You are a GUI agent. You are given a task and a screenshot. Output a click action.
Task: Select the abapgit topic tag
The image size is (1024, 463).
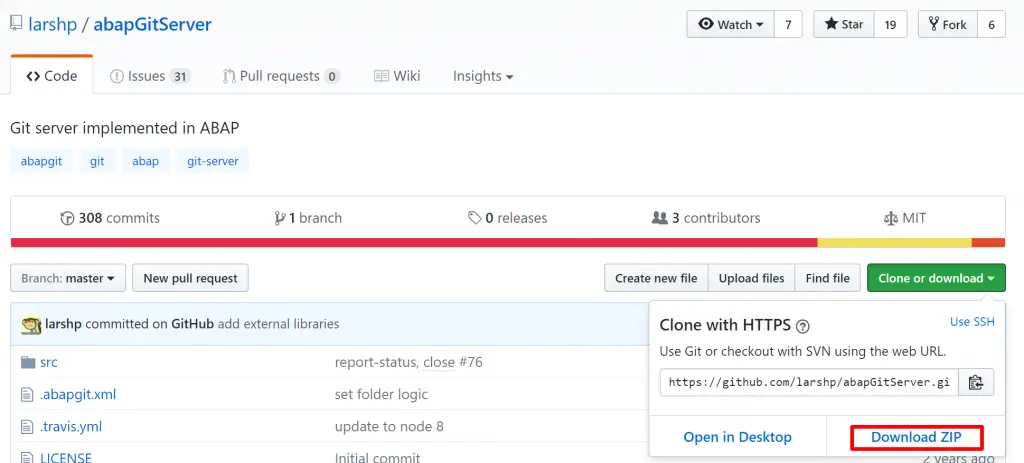pyautogui.click(x=41, y=161)
